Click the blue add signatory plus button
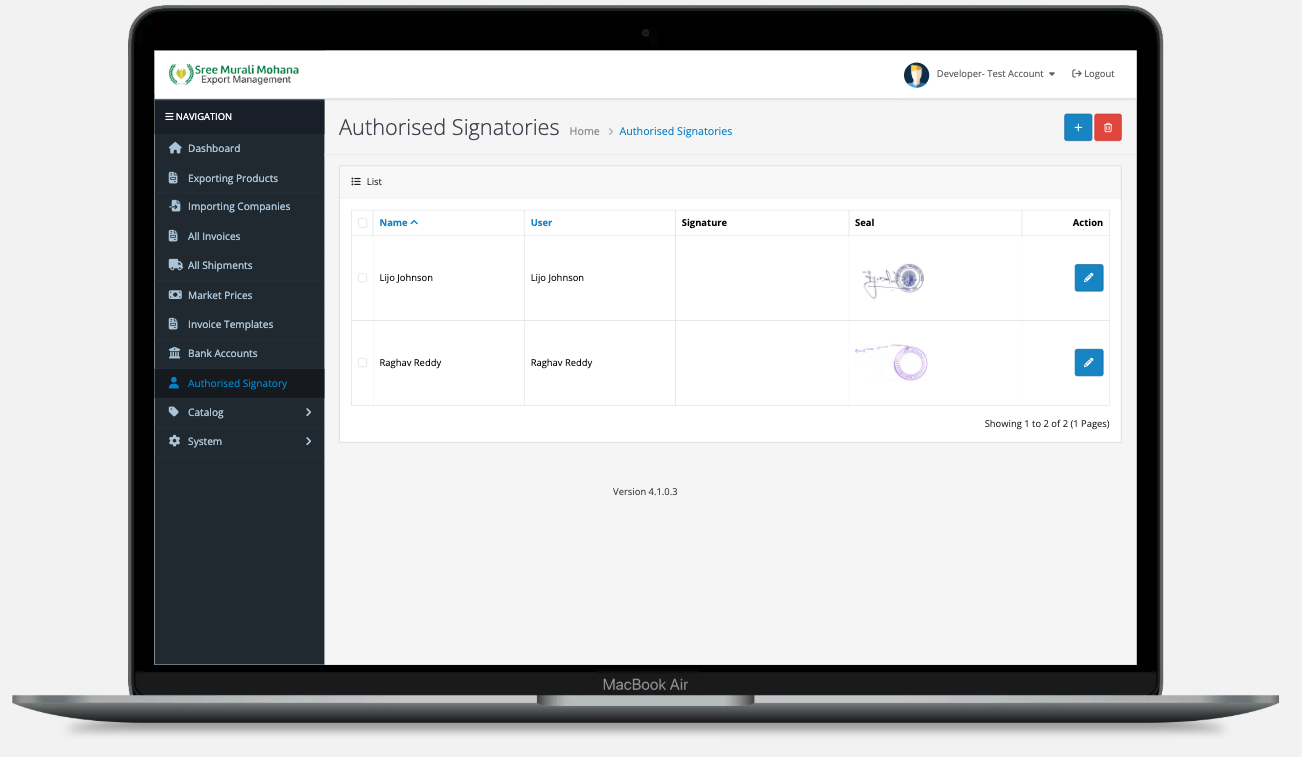Viewport: 1302px width, 757px height. [1077, 128]
